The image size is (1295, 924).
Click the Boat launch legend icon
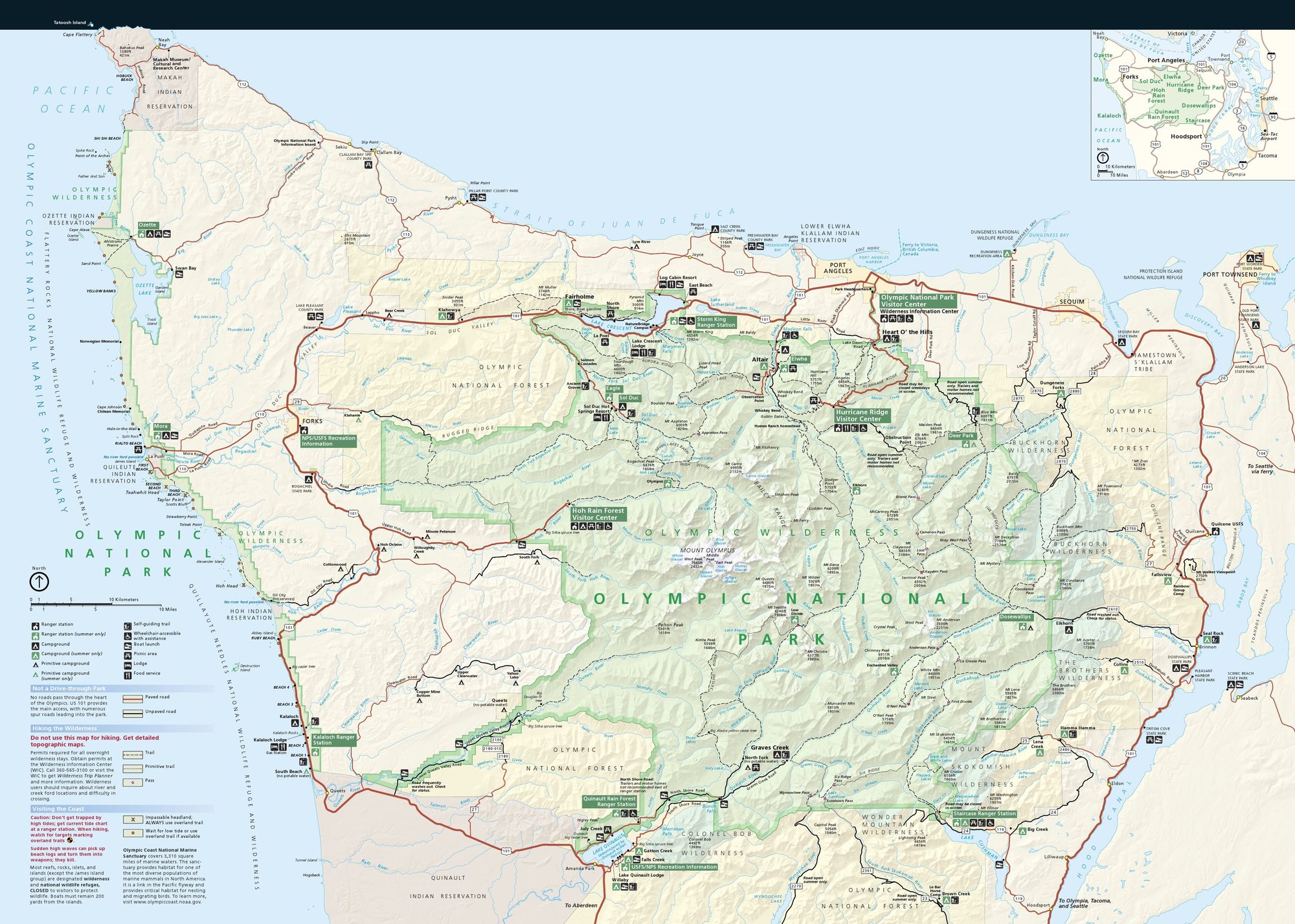click(128, 645)
